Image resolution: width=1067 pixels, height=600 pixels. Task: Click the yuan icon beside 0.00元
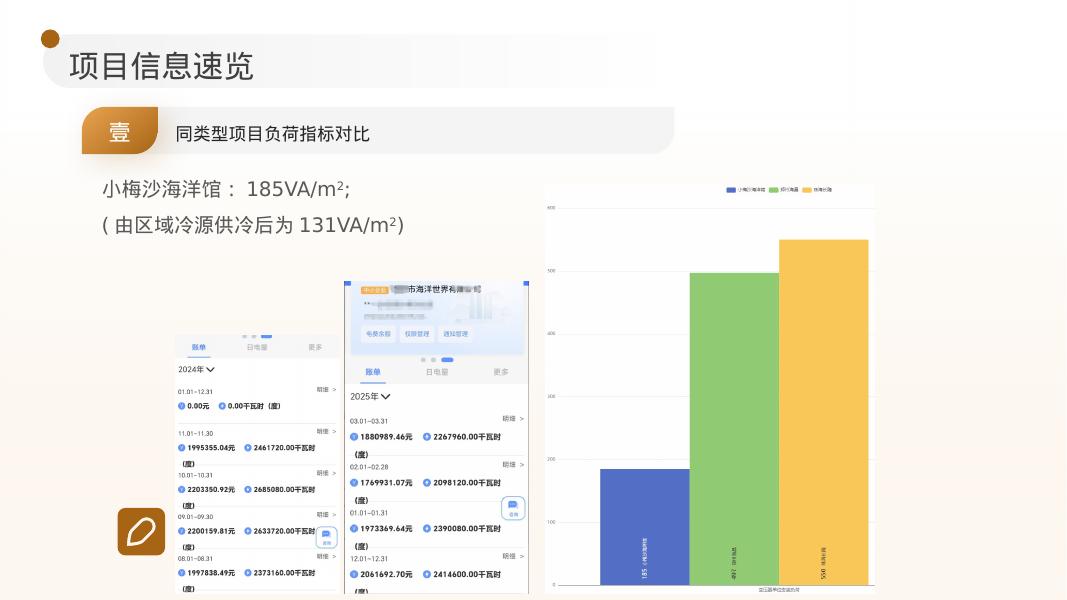click(x=182, y=406)
